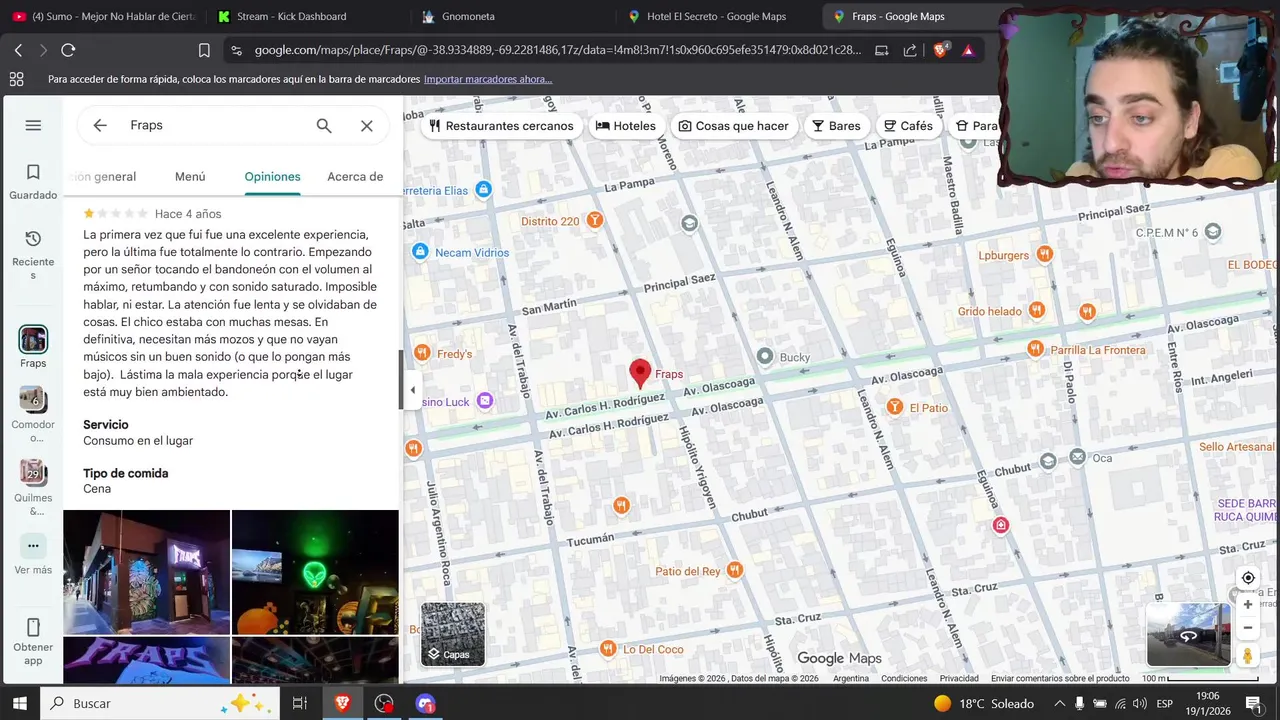Screen dimensions: 1280x720
Task: Filter by Restaurantes cercanos chip
Action: pyautogui.click(x=501, y=126)
